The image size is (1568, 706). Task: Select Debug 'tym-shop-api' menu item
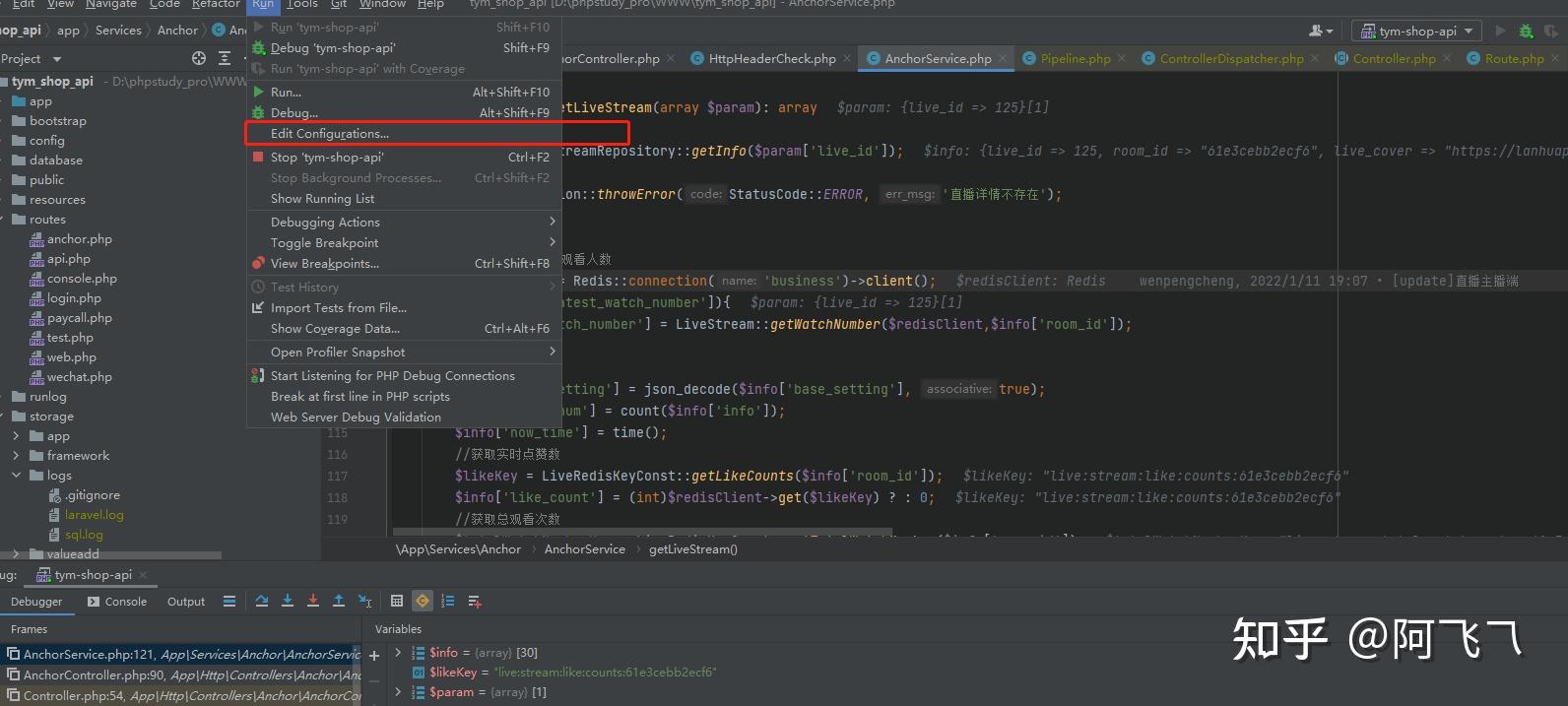(x=404, y=47)
